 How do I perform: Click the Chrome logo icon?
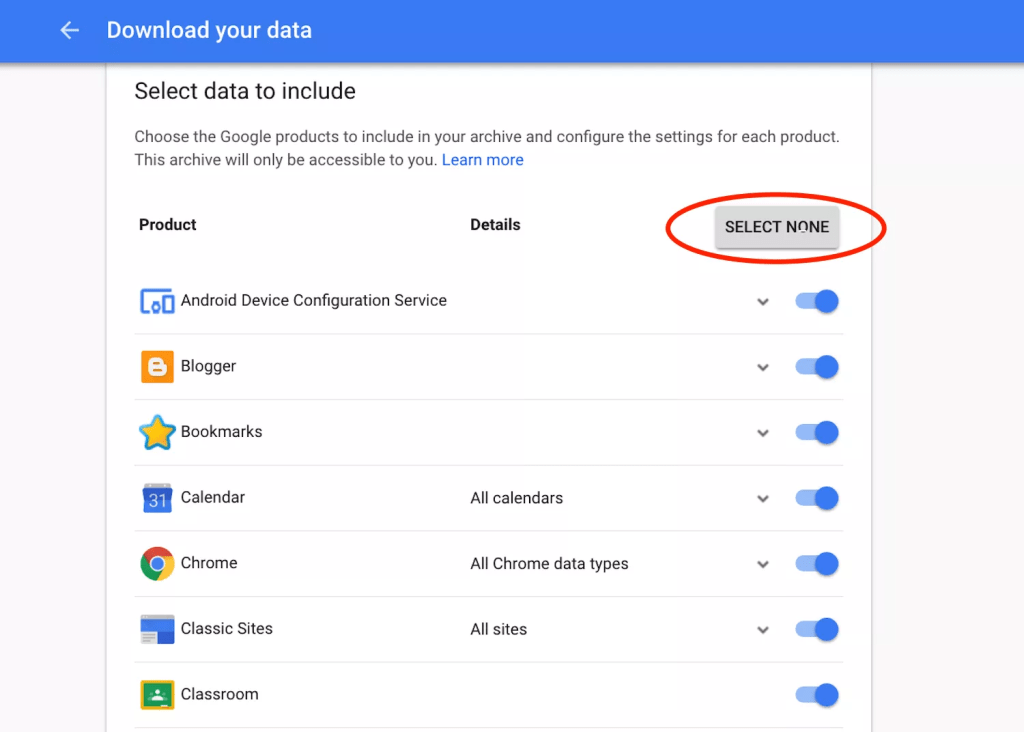(x=157, y=563)
